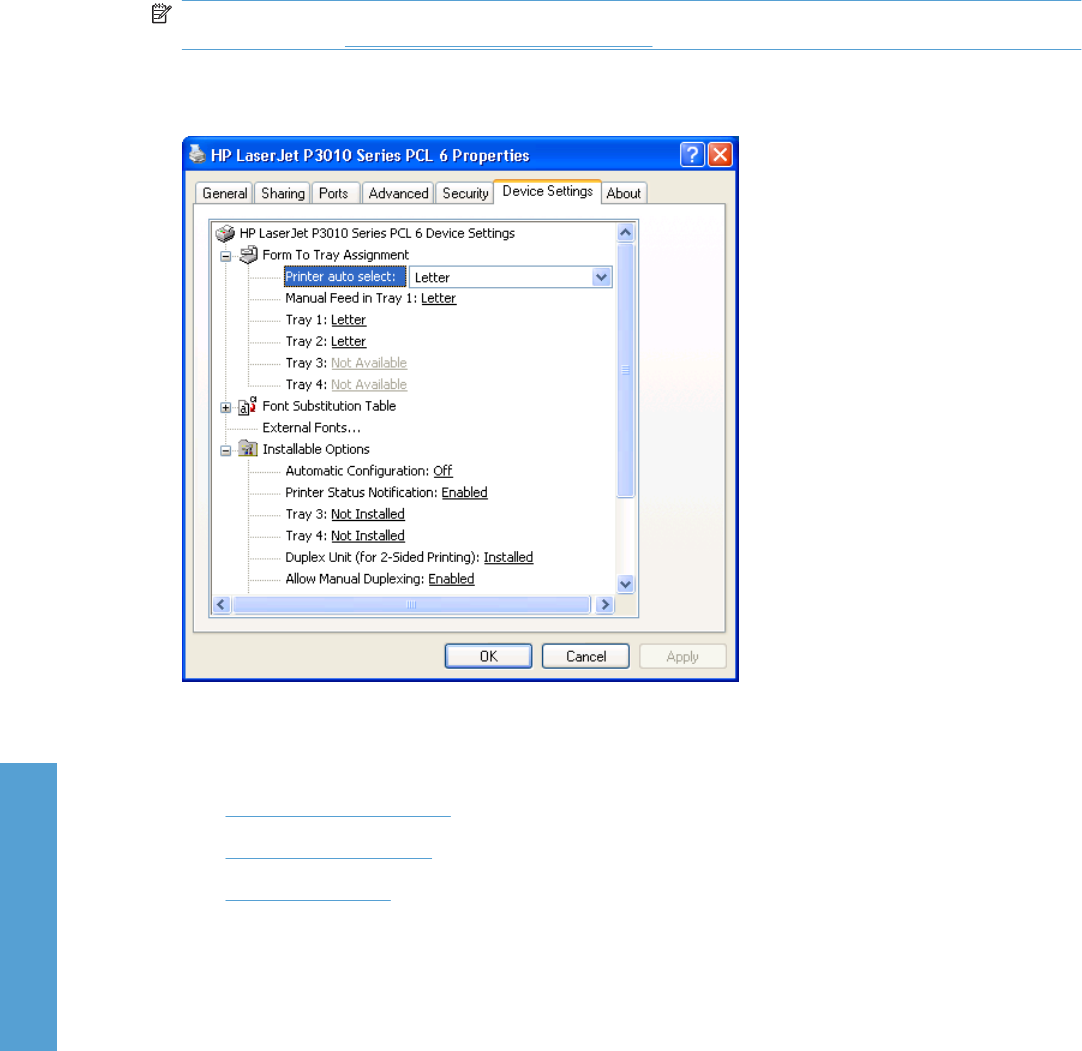
Task: Select Installable Options label
Action: coord(316,449)
